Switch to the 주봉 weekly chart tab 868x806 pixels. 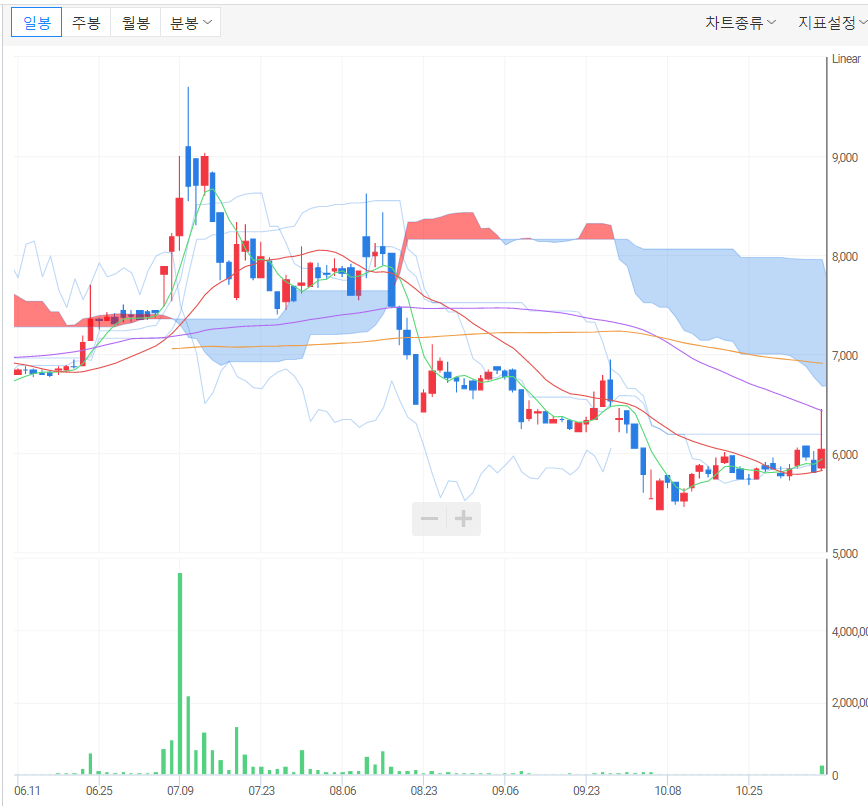click(86, 22)
